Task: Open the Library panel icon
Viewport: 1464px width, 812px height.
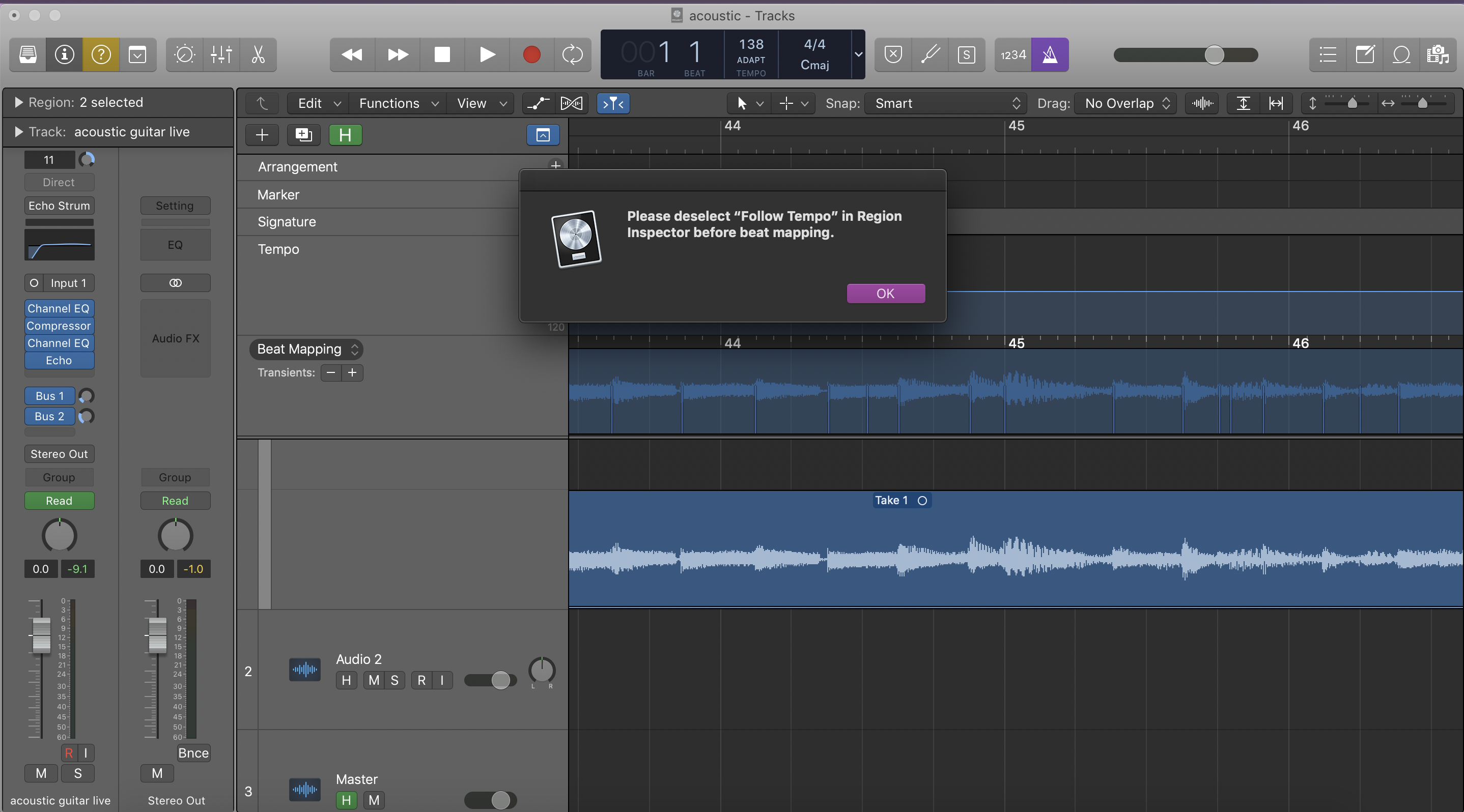Action: click(28, 54)
